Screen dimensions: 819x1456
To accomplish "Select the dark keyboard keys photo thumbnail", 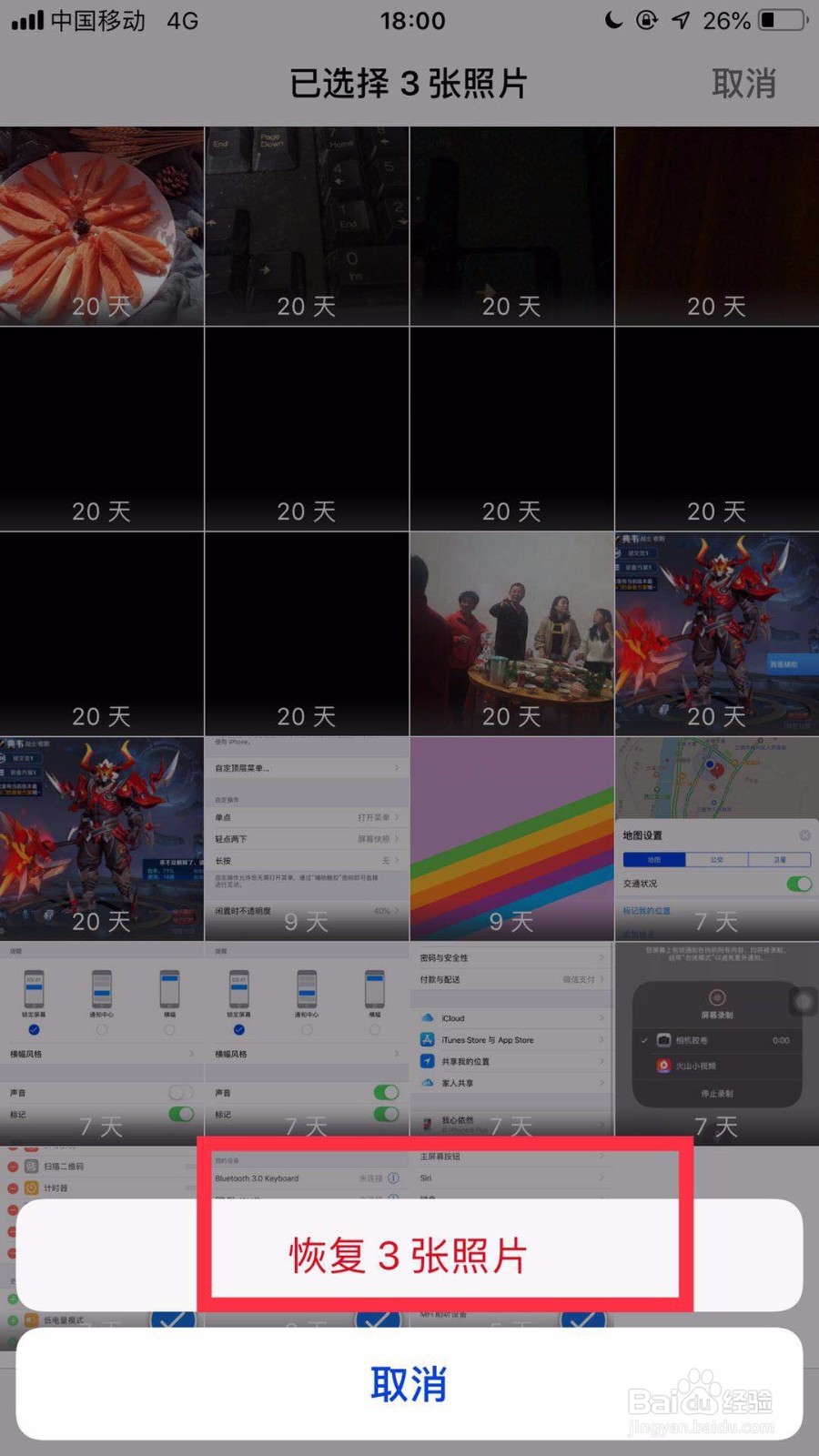I will (x=307, y=226).
